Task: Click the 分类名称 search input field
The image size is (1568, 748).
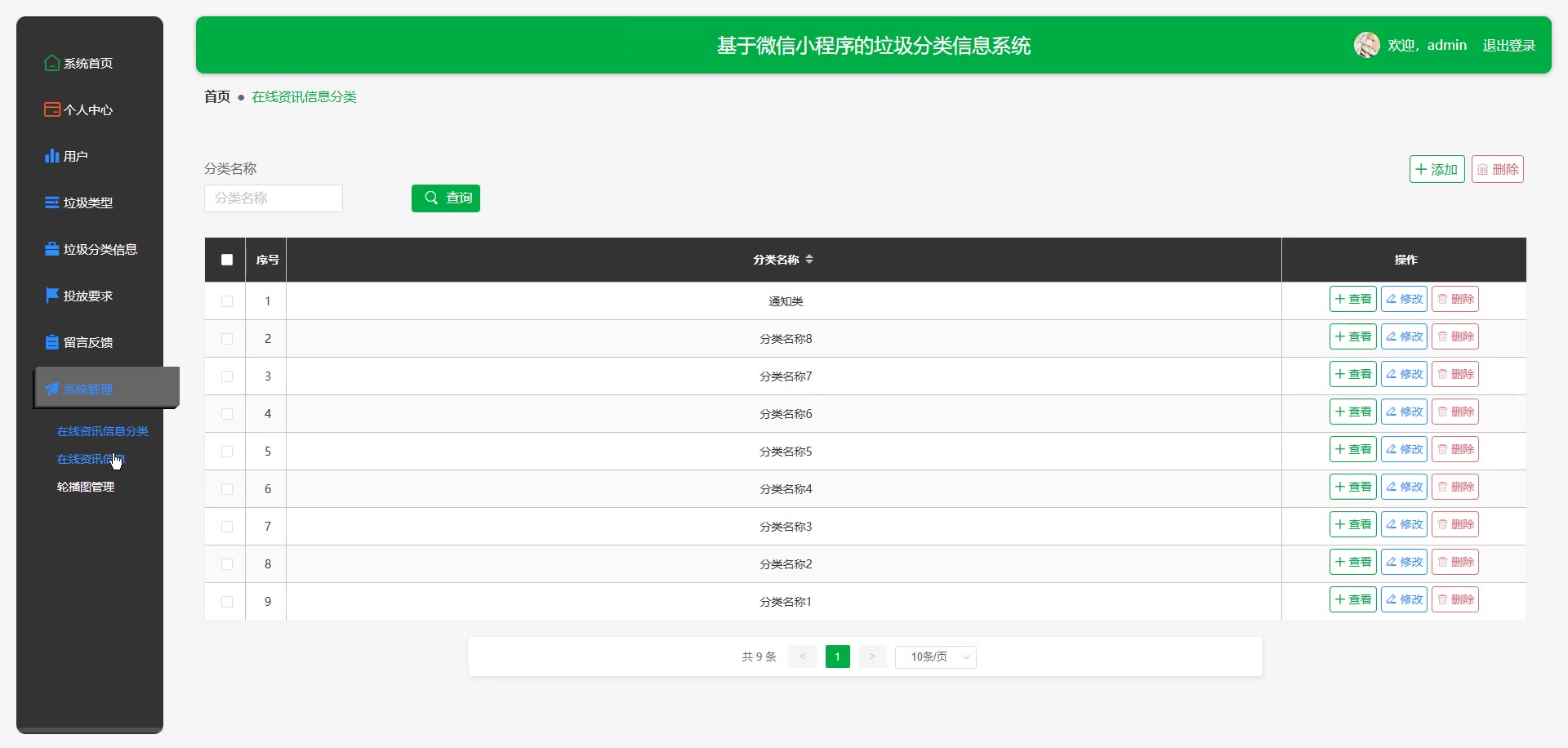Action: pos(274,198)
